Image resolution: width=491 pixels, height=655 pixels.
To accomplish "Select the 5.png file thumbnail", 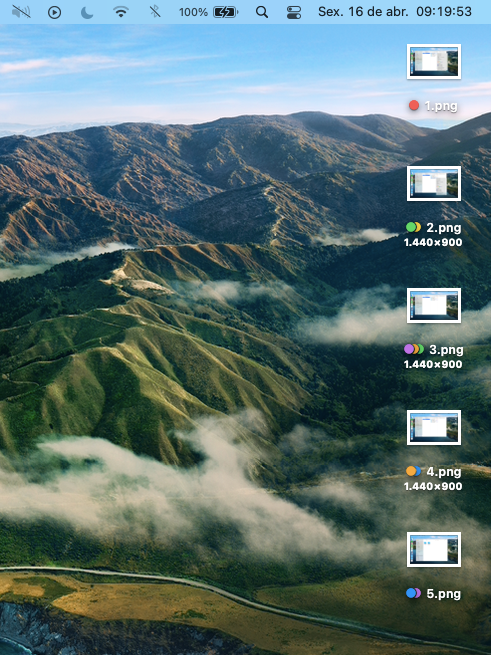I will coord(434,549).
